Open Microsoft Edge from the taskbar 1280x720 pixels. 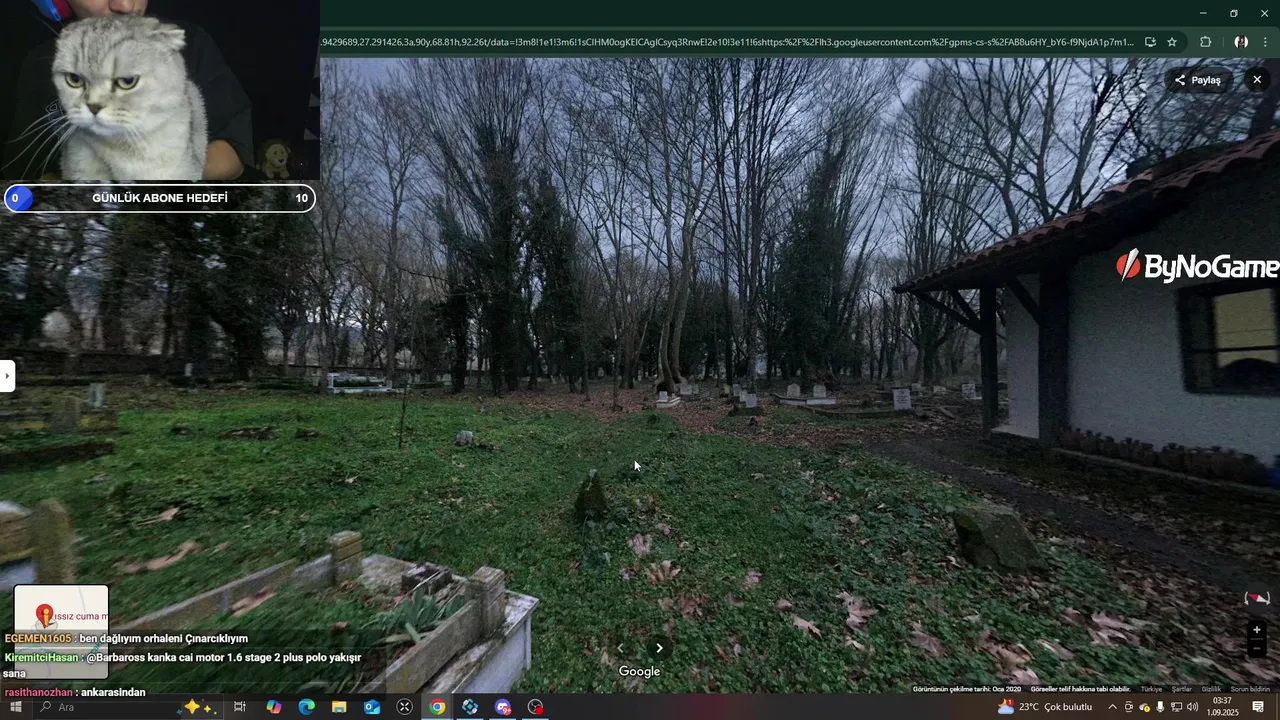[x=306, y=707]
